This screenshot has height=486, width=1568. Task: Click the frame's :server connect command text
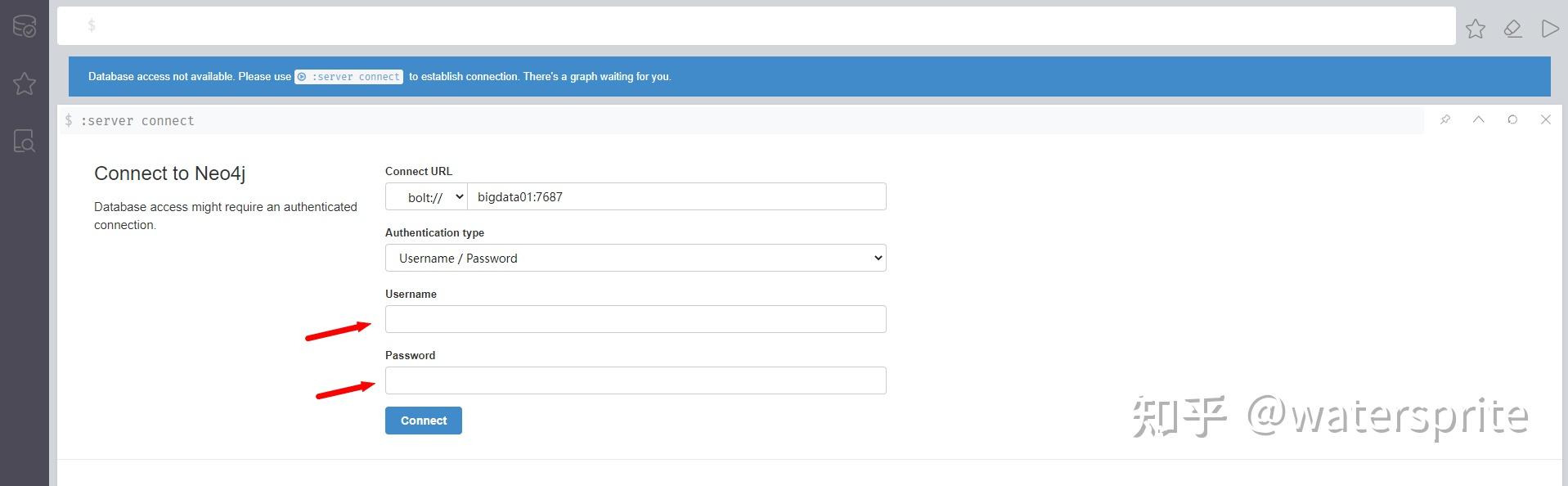click(x=137, y=121)
